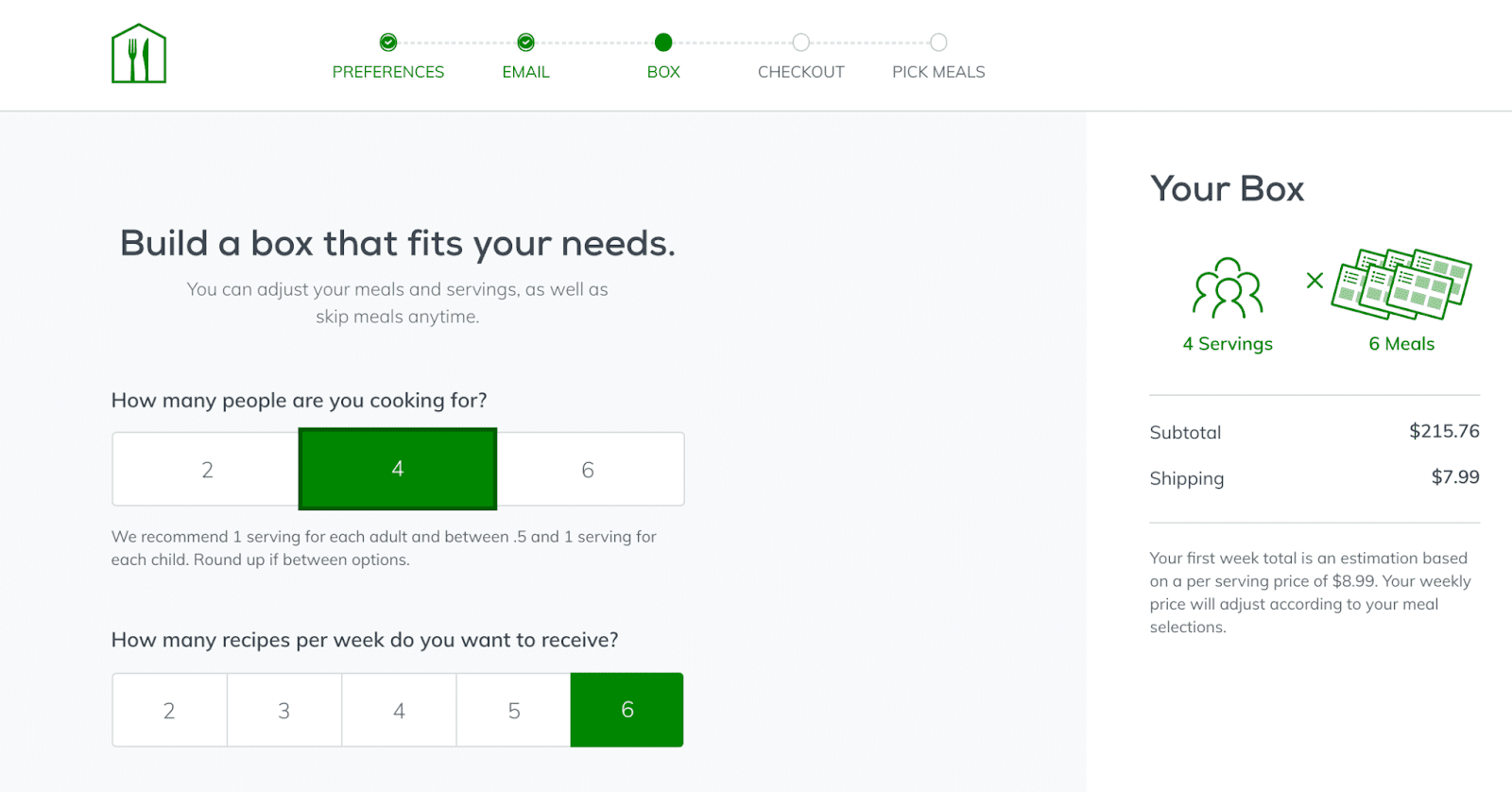
Task: Click the '6 Meals' label
Action: pyautogui.click(x=1401, y=344)
